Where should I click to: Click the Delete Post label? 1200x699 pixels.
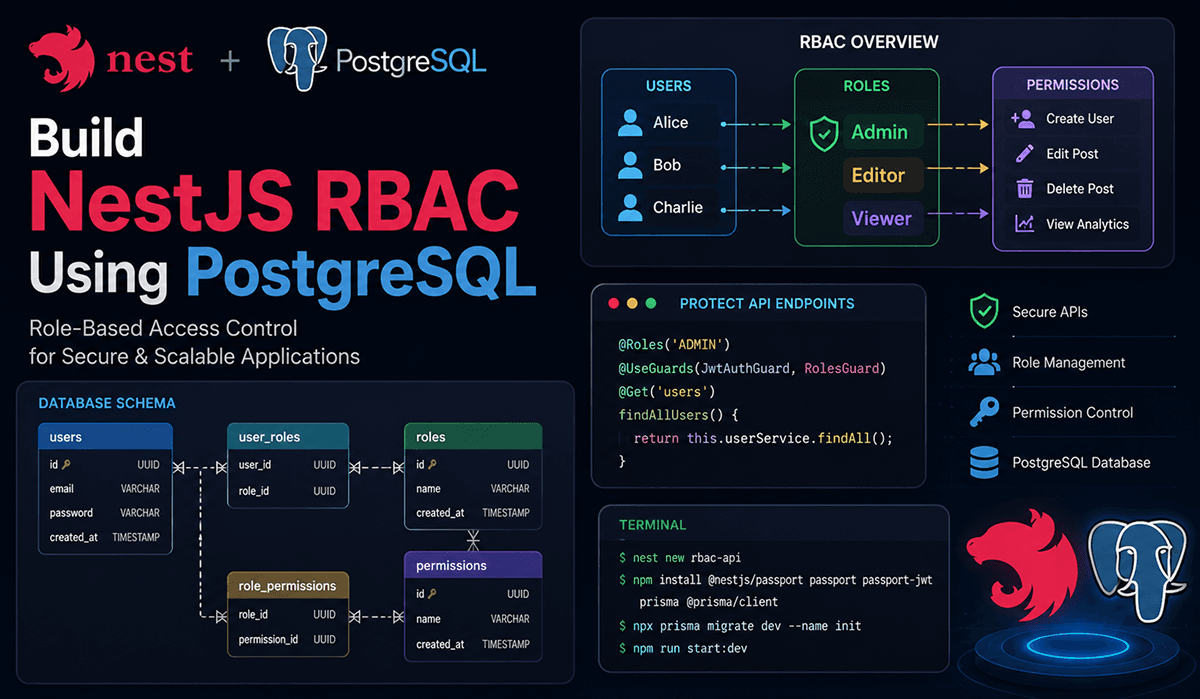[1080, 189]
